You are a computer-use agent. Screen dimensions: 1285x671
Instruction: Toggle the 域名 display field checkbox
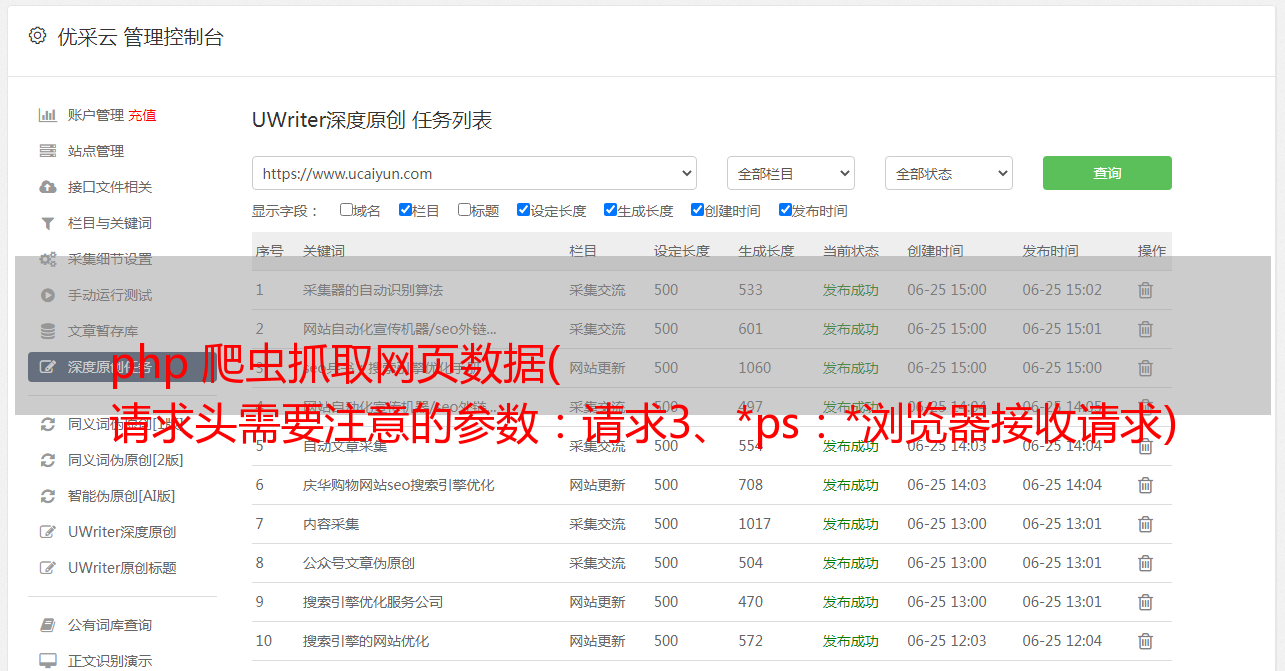pos(346,210)
